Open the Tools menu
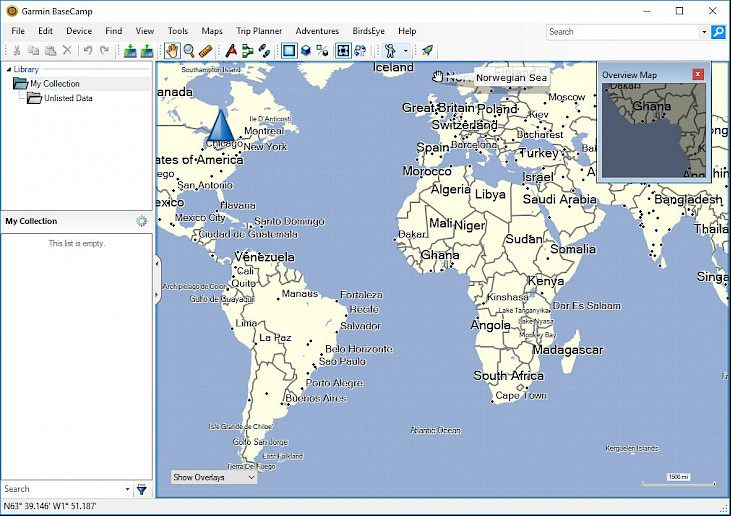731x516 pixels. 178,31
